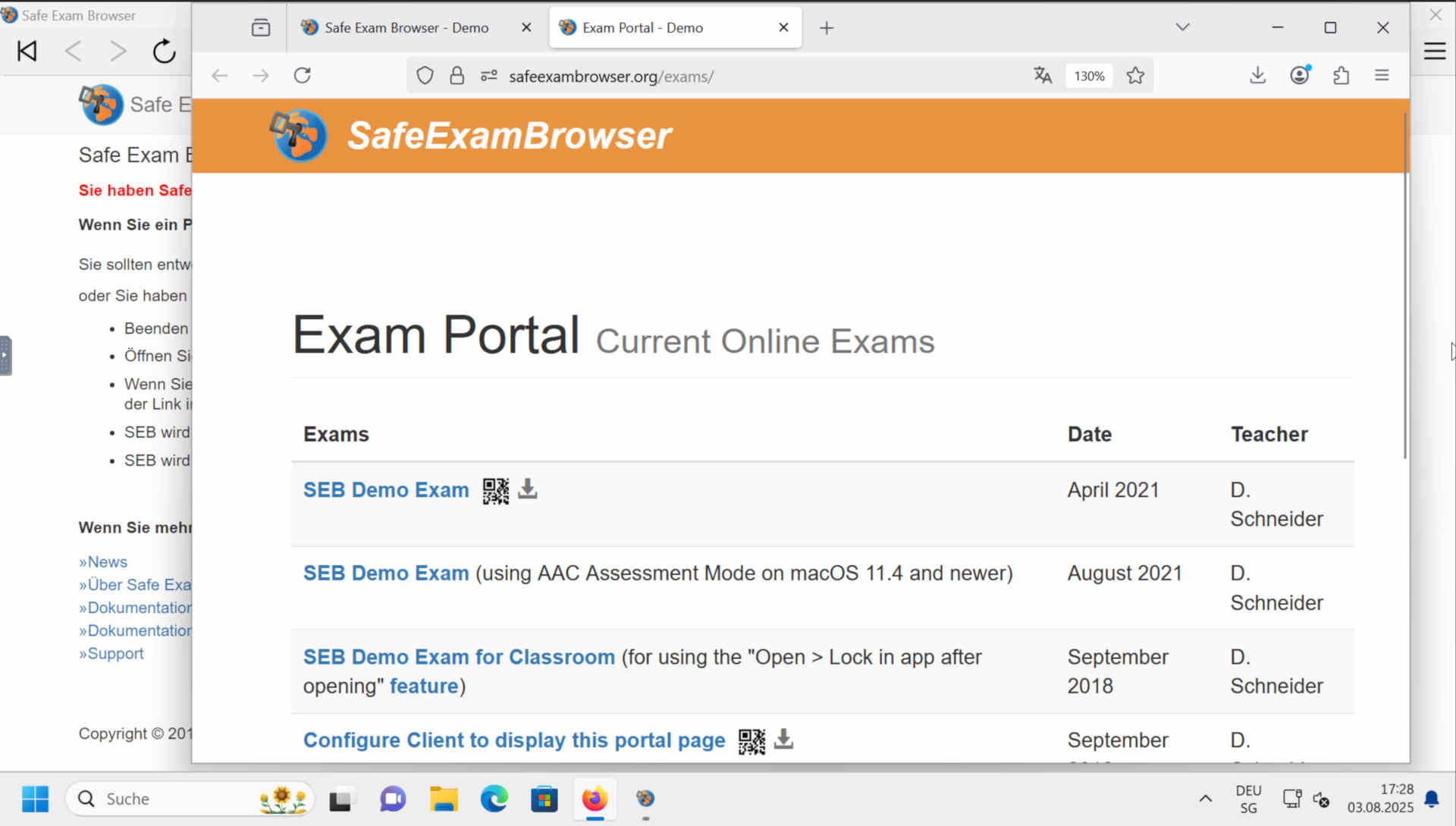
Task: Open the Firefox account icon
Action: click(x=1300, y=76)
